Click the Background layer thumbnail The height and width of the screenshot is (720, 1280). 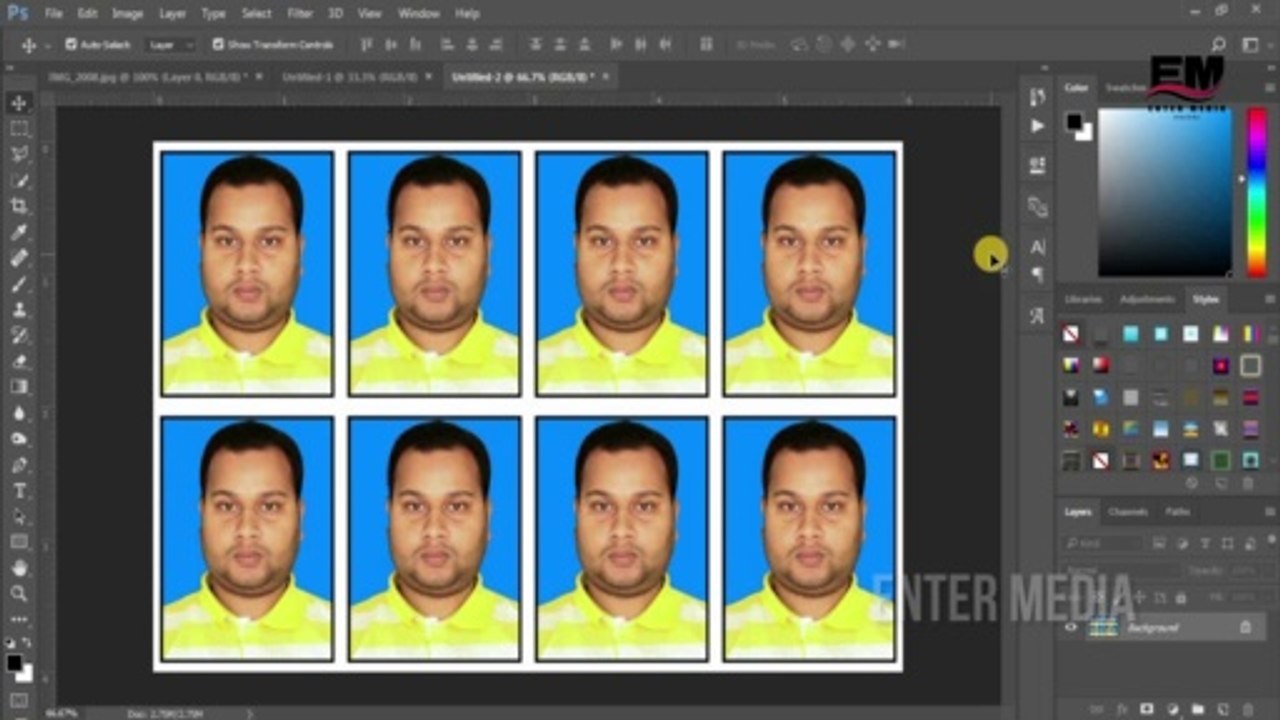pyautogui.click(x=1104, y=627)
